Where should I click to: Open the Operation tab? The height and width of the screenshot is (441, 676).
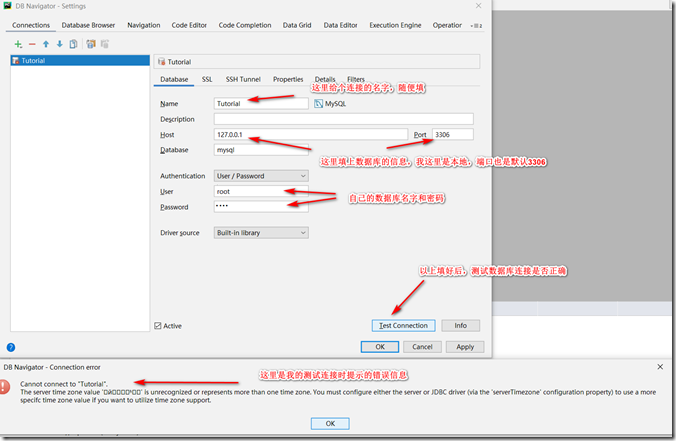[x=447, y=25]
